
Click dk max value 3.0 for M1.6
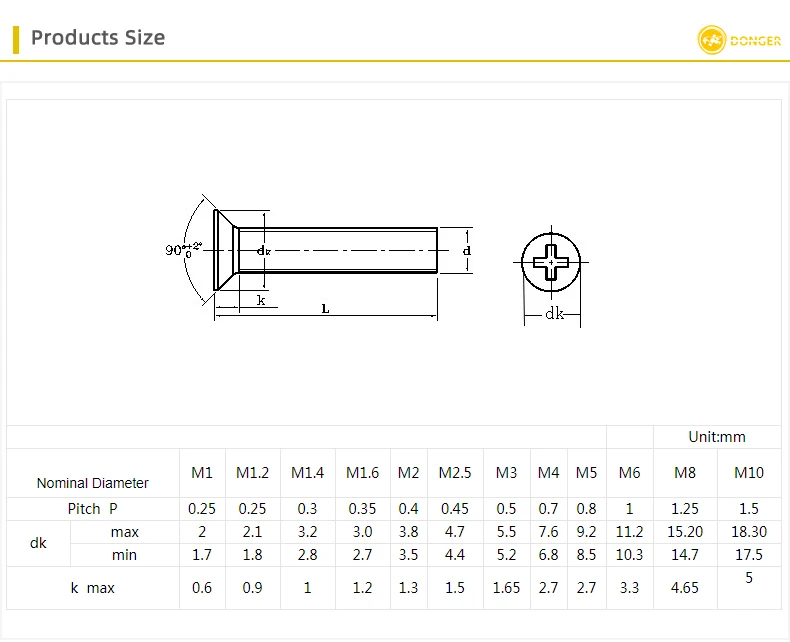coord(362,532)
